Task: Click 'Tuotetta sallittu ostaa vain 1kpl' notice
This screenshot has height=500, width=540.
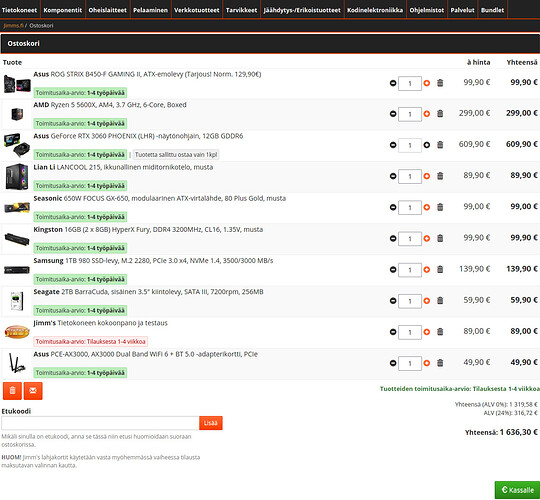Action: pyautogui.click(x=176, y=155)
